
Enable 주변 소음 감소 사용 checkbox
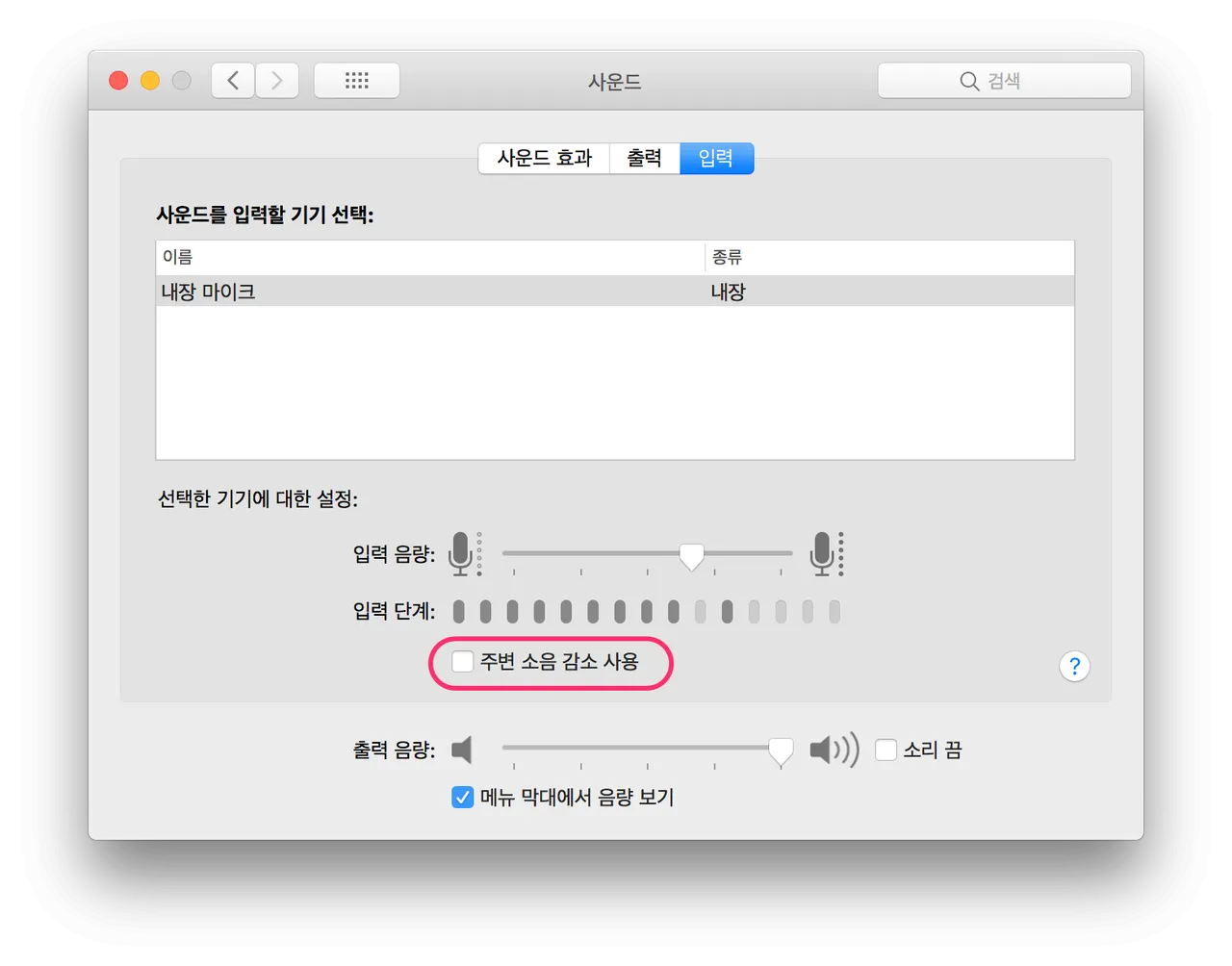pos(463,662)
